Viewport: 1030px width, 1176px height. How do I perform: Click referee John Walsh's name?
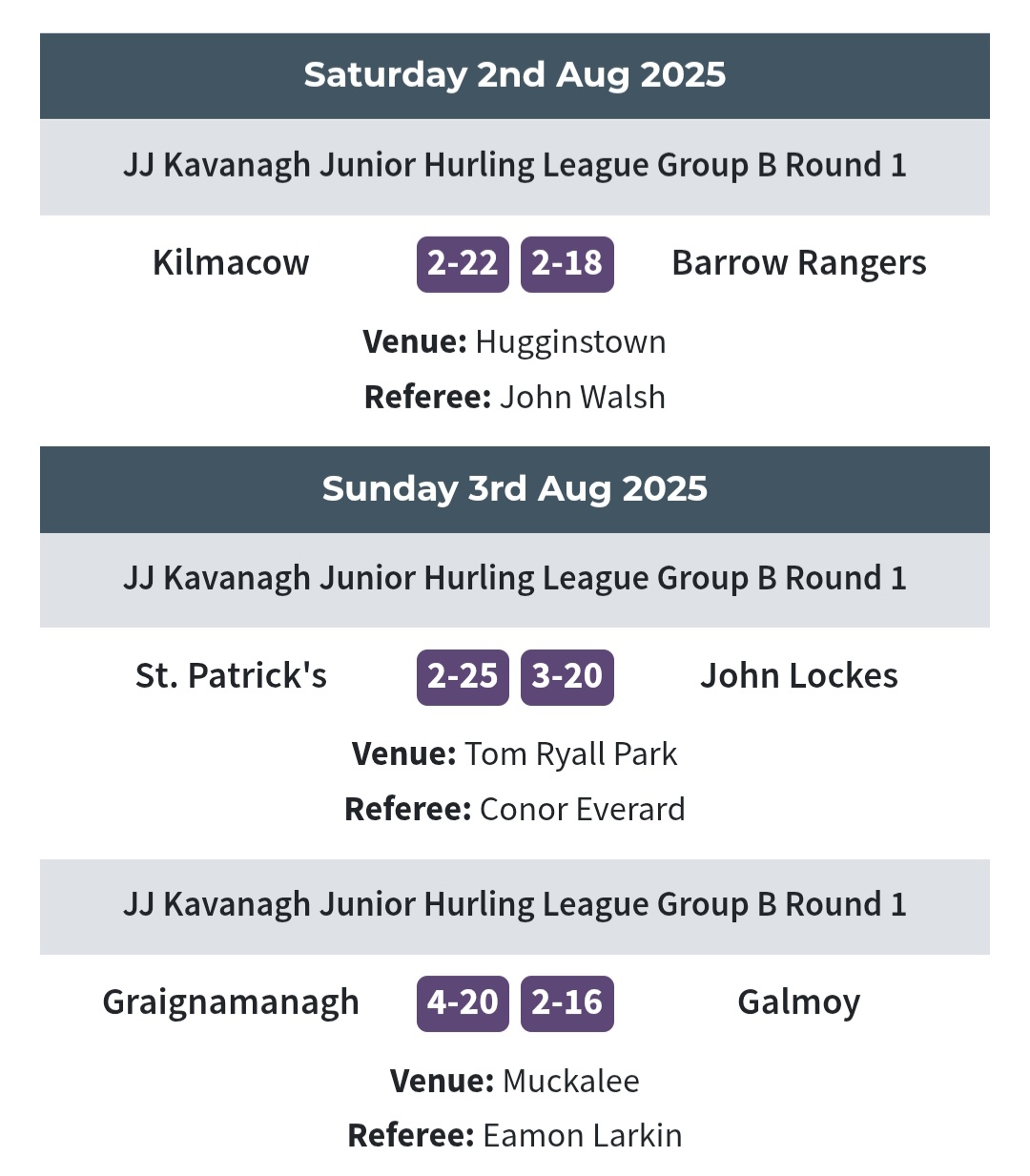pyautogui.click(x=582, y=398)
